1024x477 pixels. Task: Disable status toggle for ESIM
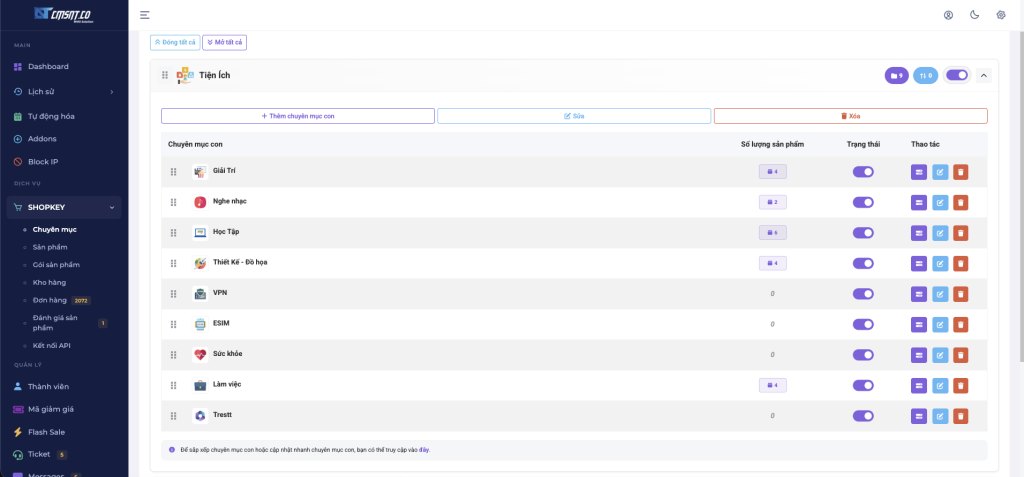click(863, 324)
